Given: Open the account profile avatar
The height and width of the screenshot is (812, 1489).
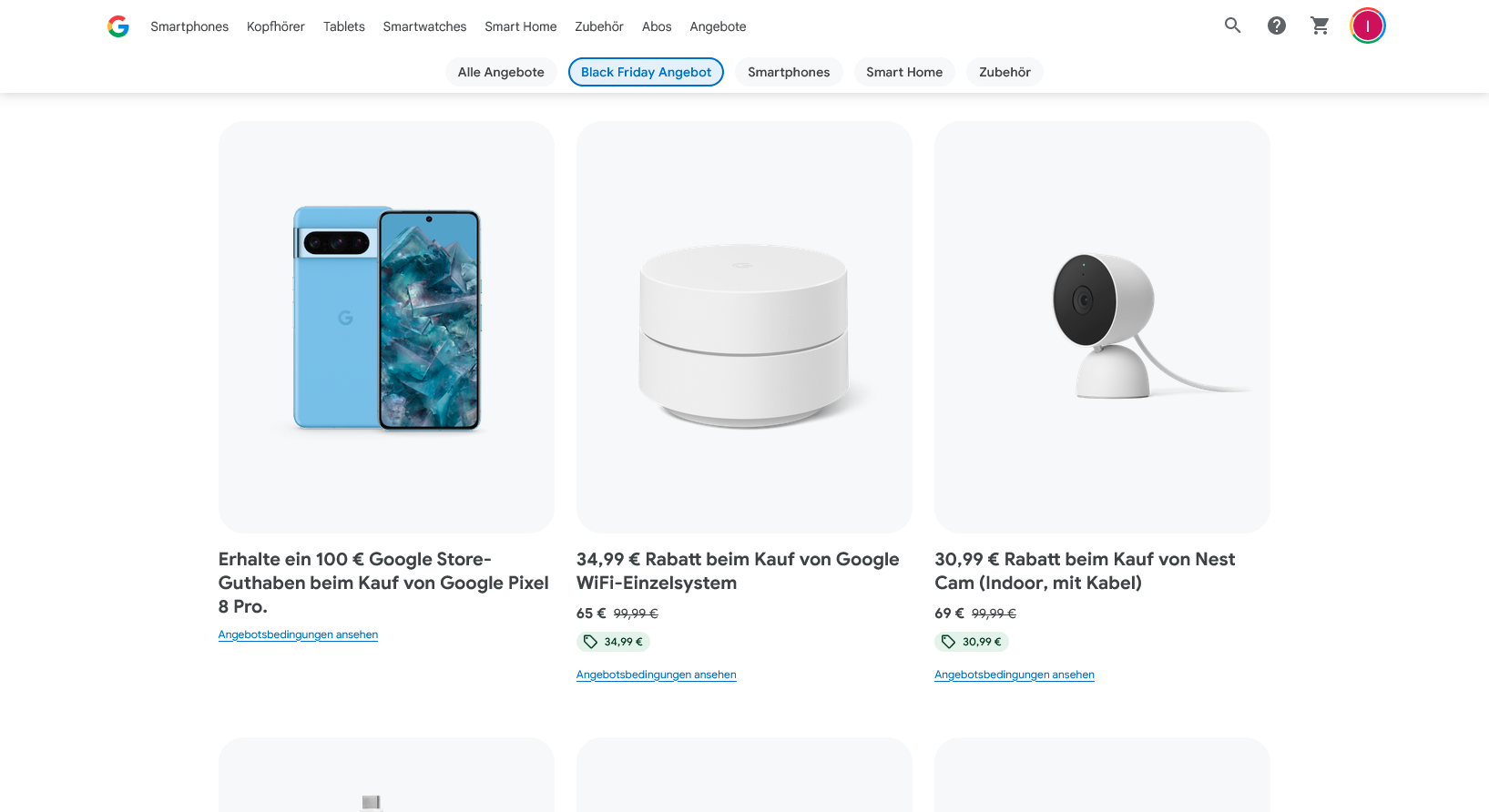Looking at the screenshot, I should tap(1367, 25).
